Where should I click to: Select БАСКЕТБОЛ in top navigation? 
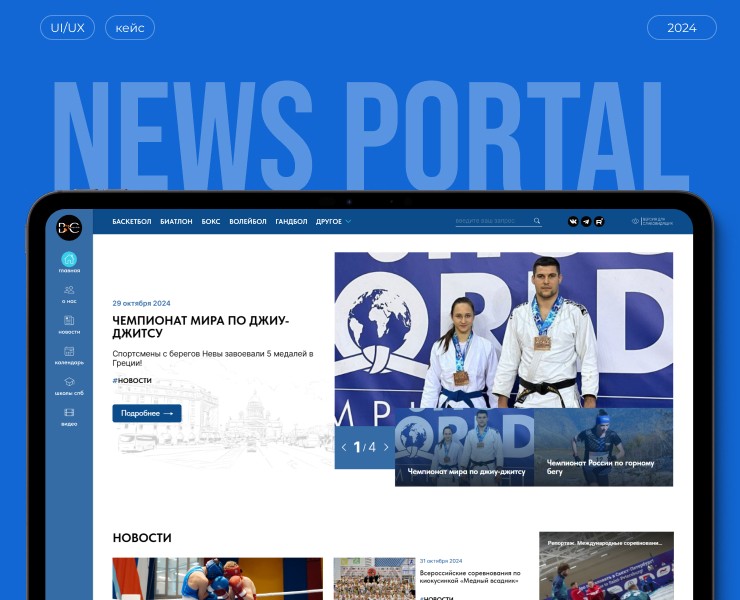click(x=132, y=221)
